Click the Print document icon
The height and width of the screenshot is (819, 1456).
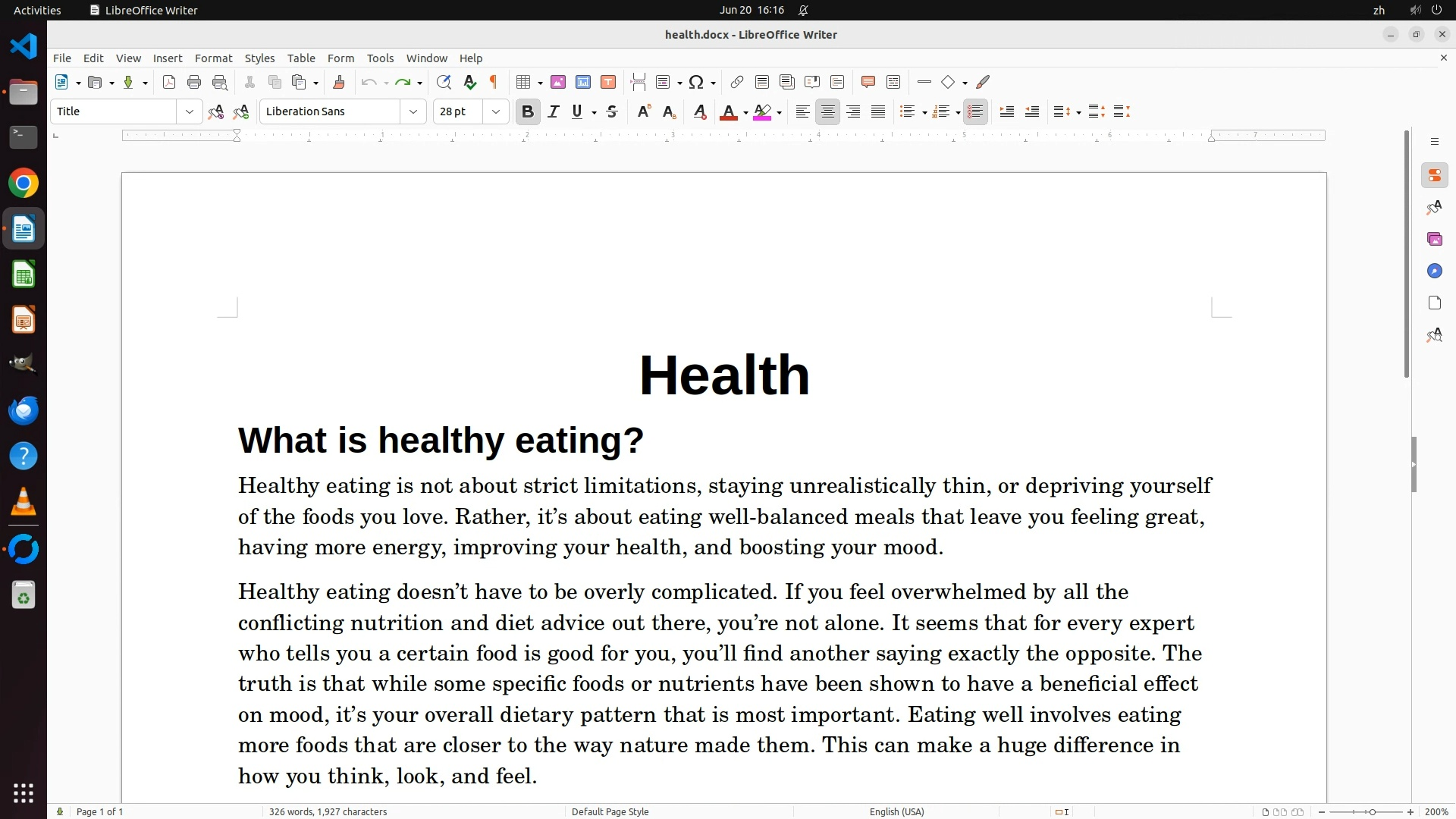[194, 83]
